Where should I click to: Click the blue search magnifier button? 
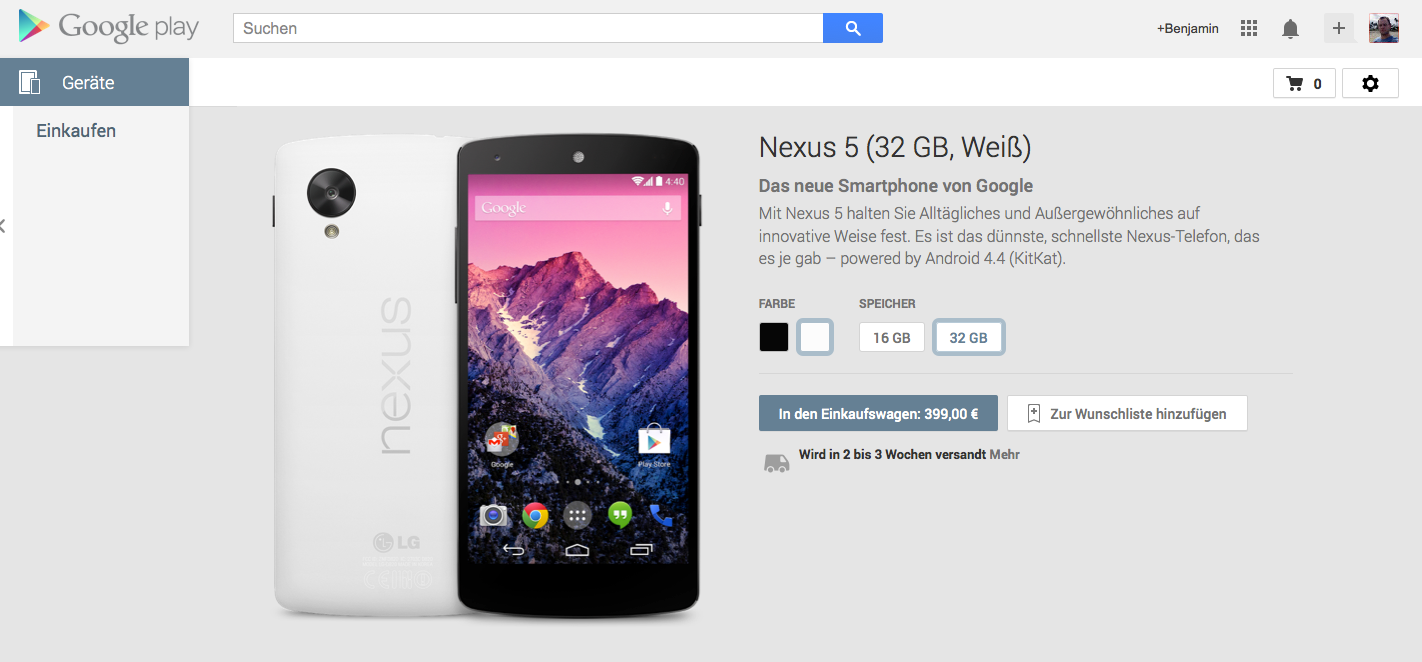pos(853,28)
